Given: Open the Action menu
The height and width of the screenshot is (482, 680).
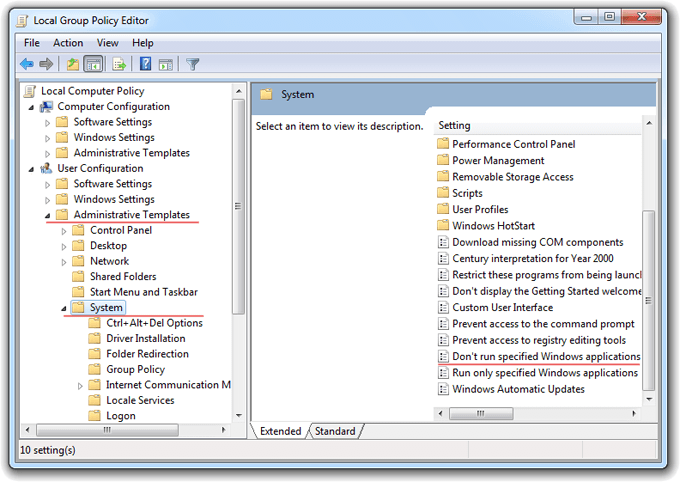Looking at the screenshot, I should pos(68,43).
